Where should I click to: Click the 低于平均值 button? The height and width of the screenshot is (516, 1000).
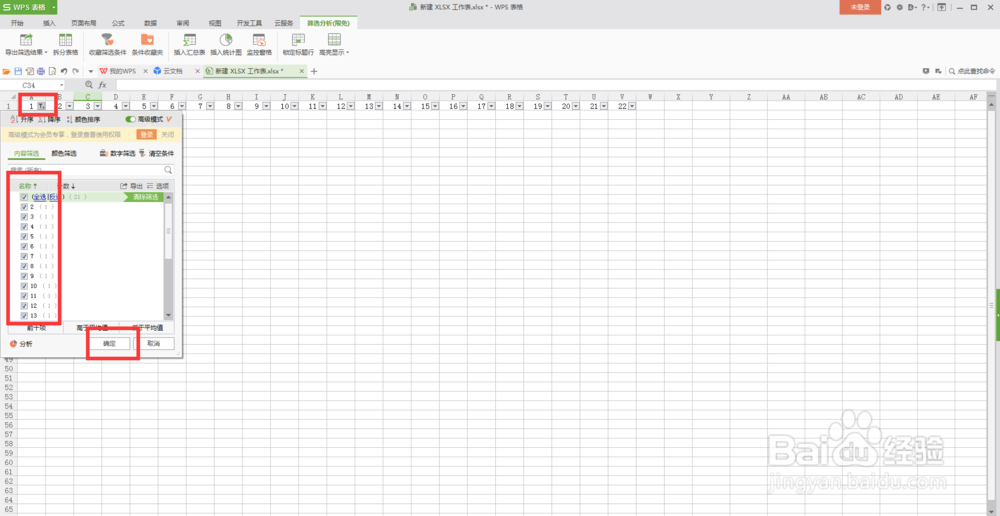(x=147, y=328)
